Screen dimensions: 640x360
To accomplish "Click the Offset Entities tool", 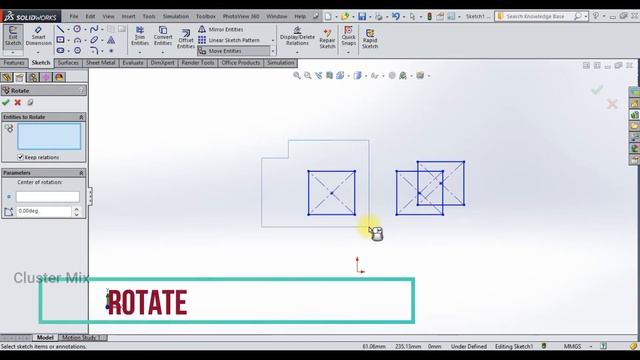I will [x=186, y=39].
